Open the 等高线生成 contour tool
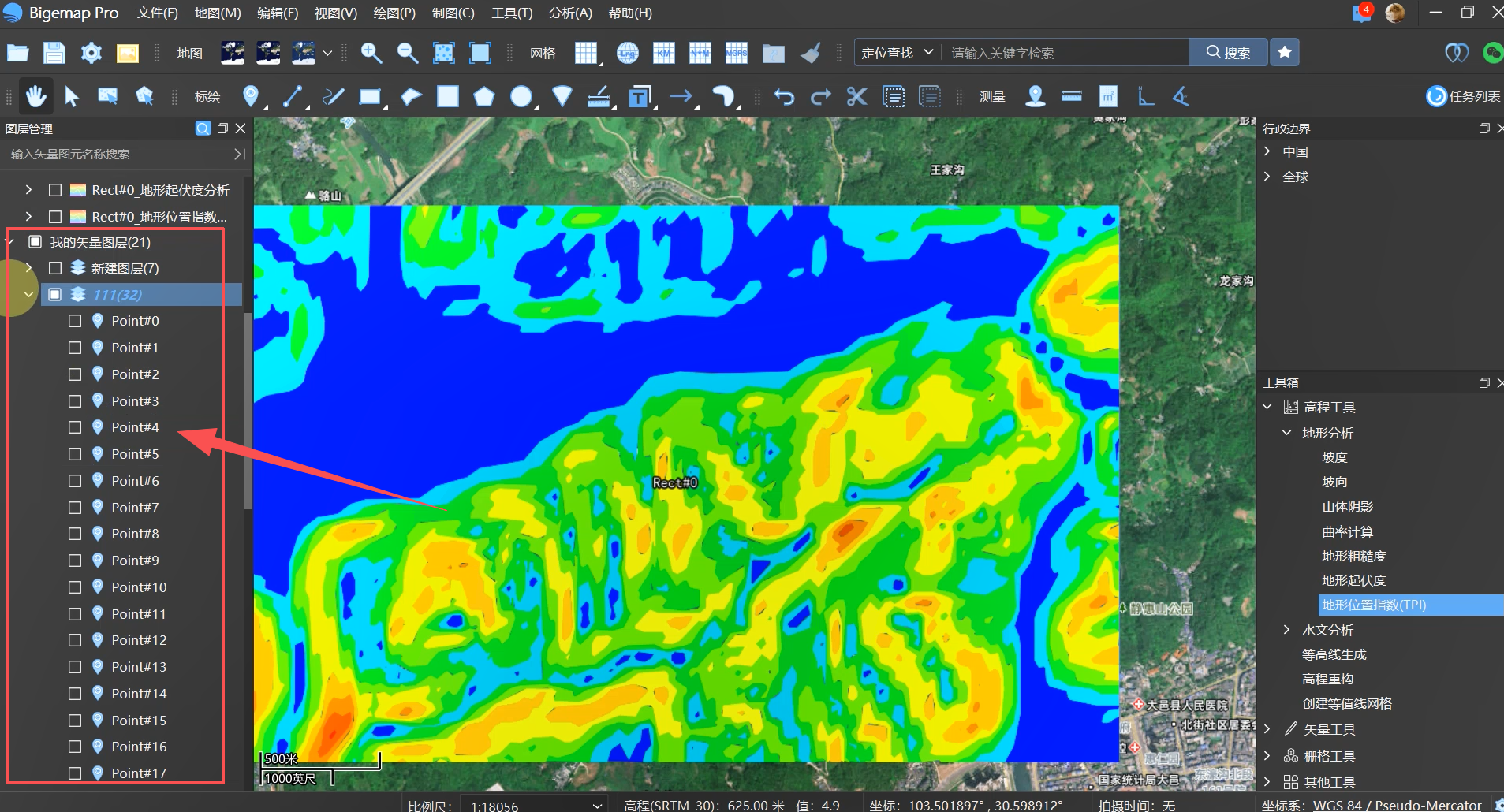 (x=1334, y=654)
